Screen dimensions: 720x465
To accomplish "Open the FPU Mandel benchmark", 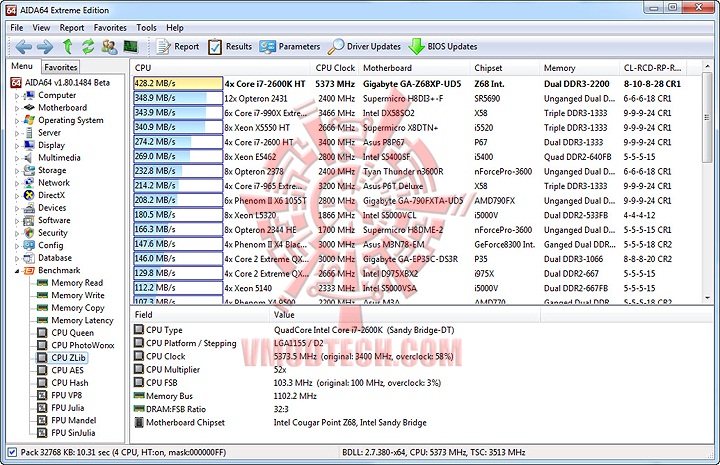I will (74, 420).
